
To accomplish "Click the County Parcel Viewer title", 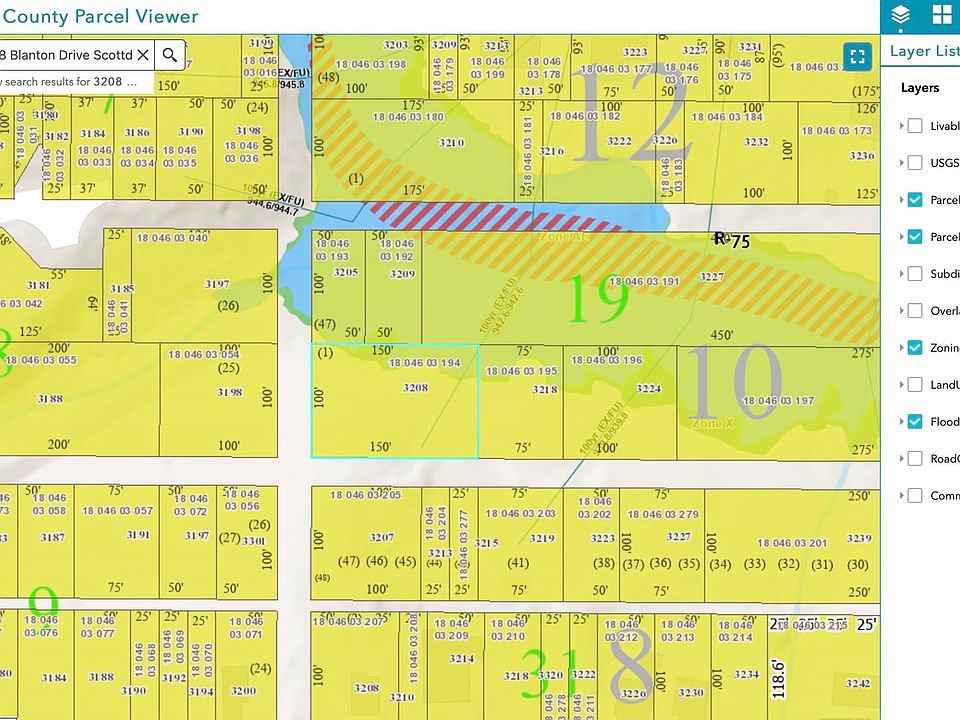I will coord(100,16).
